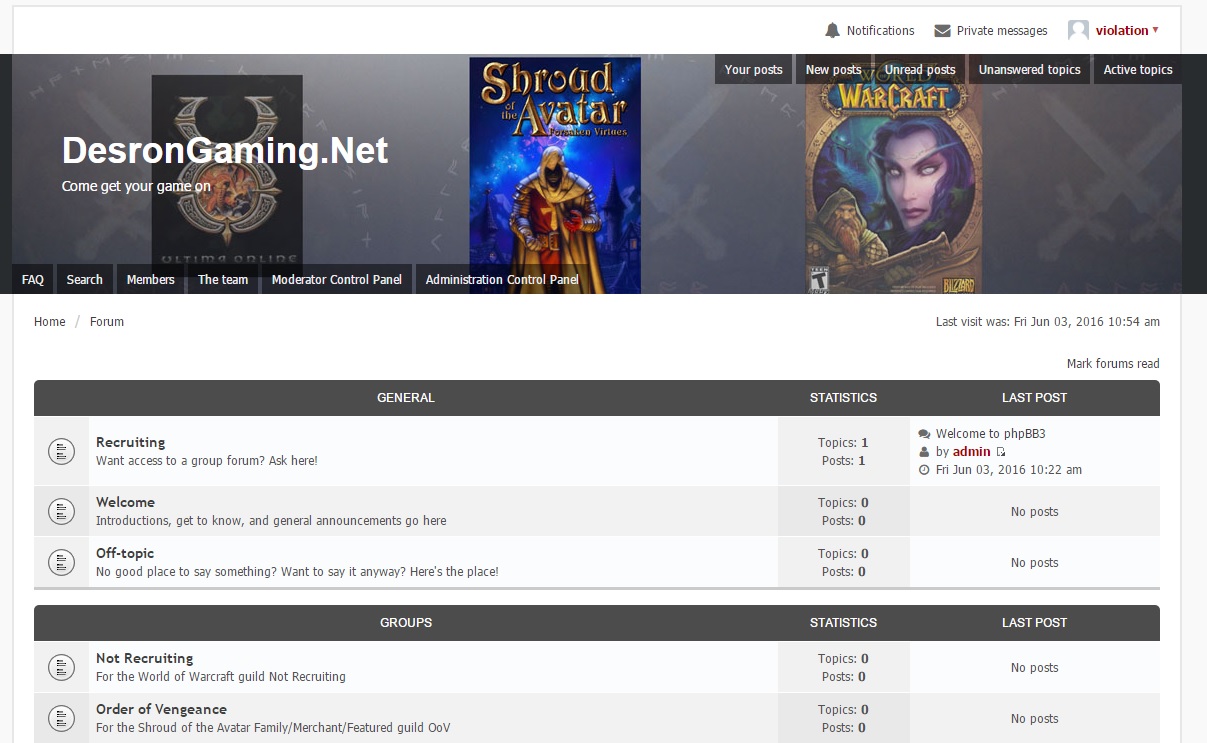Click the clock icon beside the post date
Image resolution: width=1207 pixels, height=743 pixels.
[924, 470]
